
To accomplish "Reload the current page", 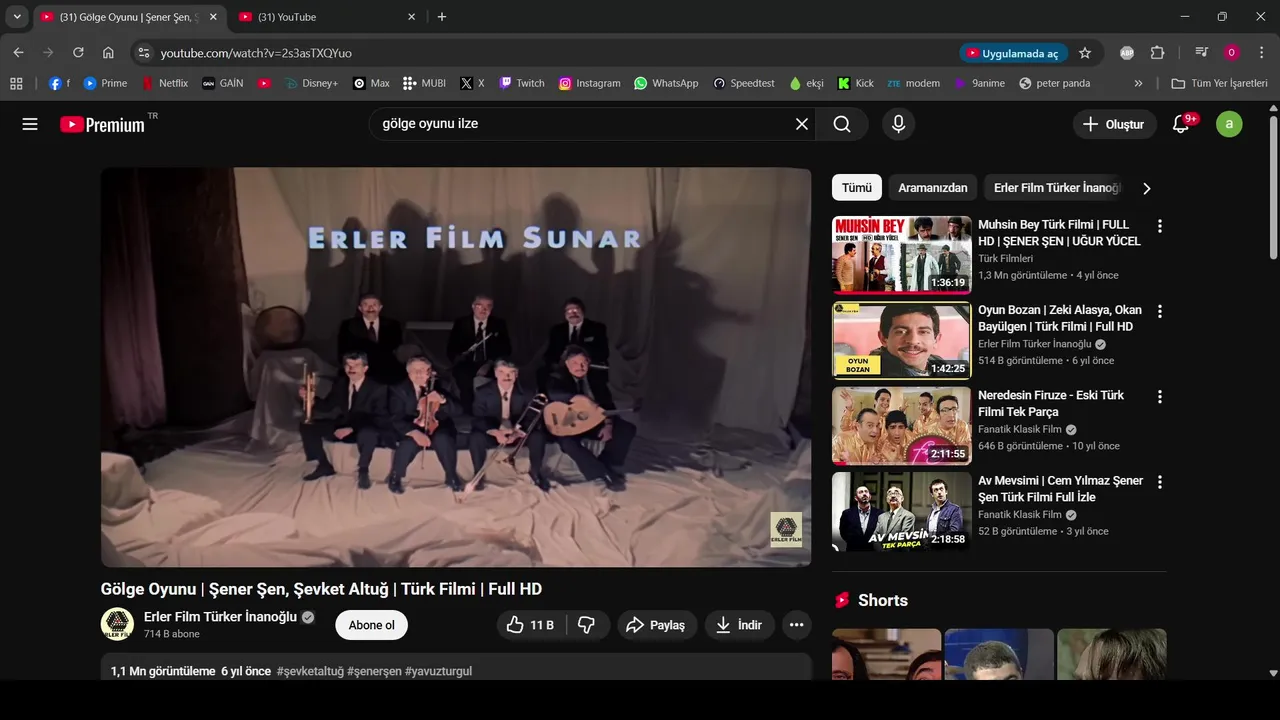I will [78, 53].
